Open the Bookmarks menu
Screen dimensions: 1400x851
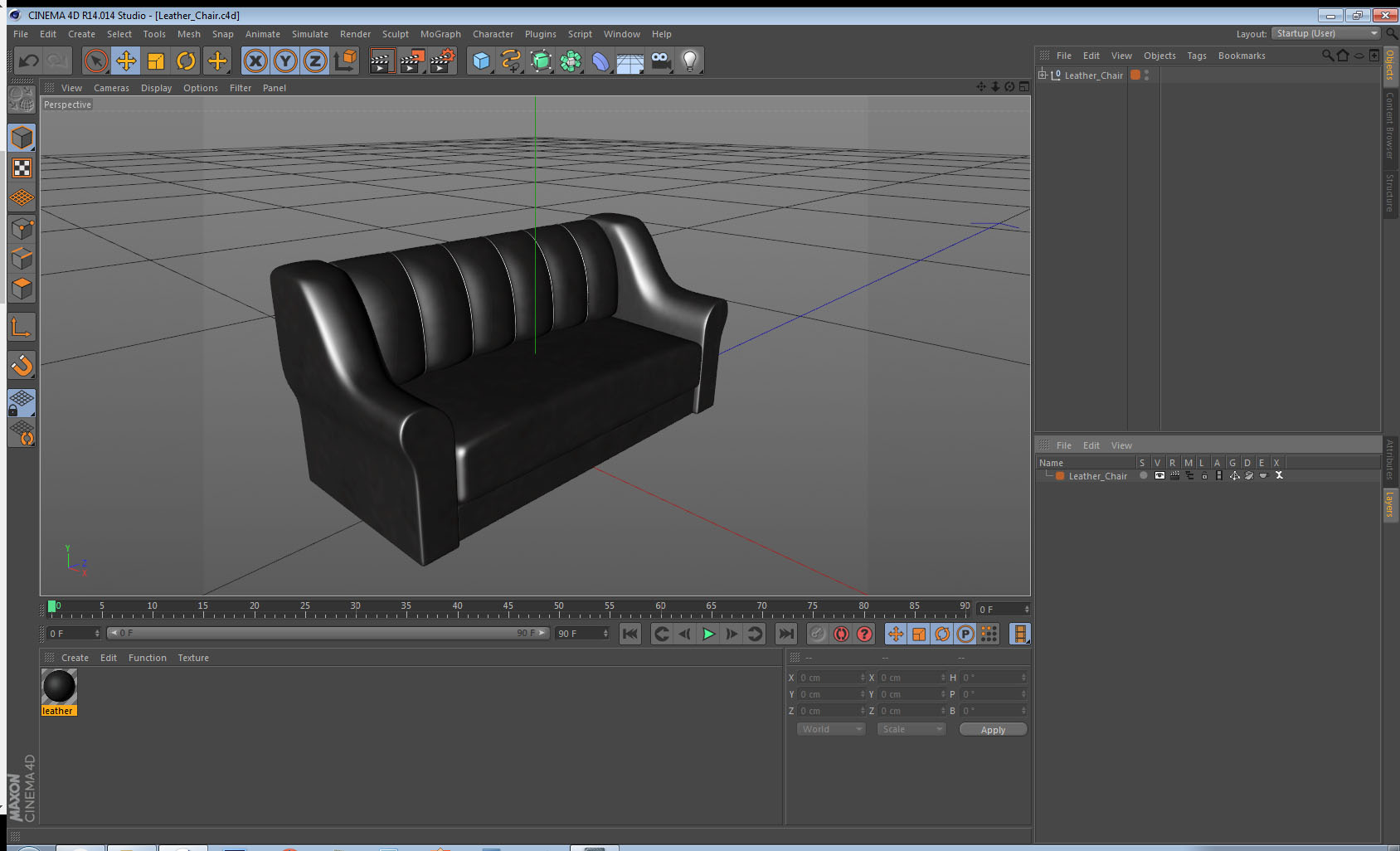1242,56
